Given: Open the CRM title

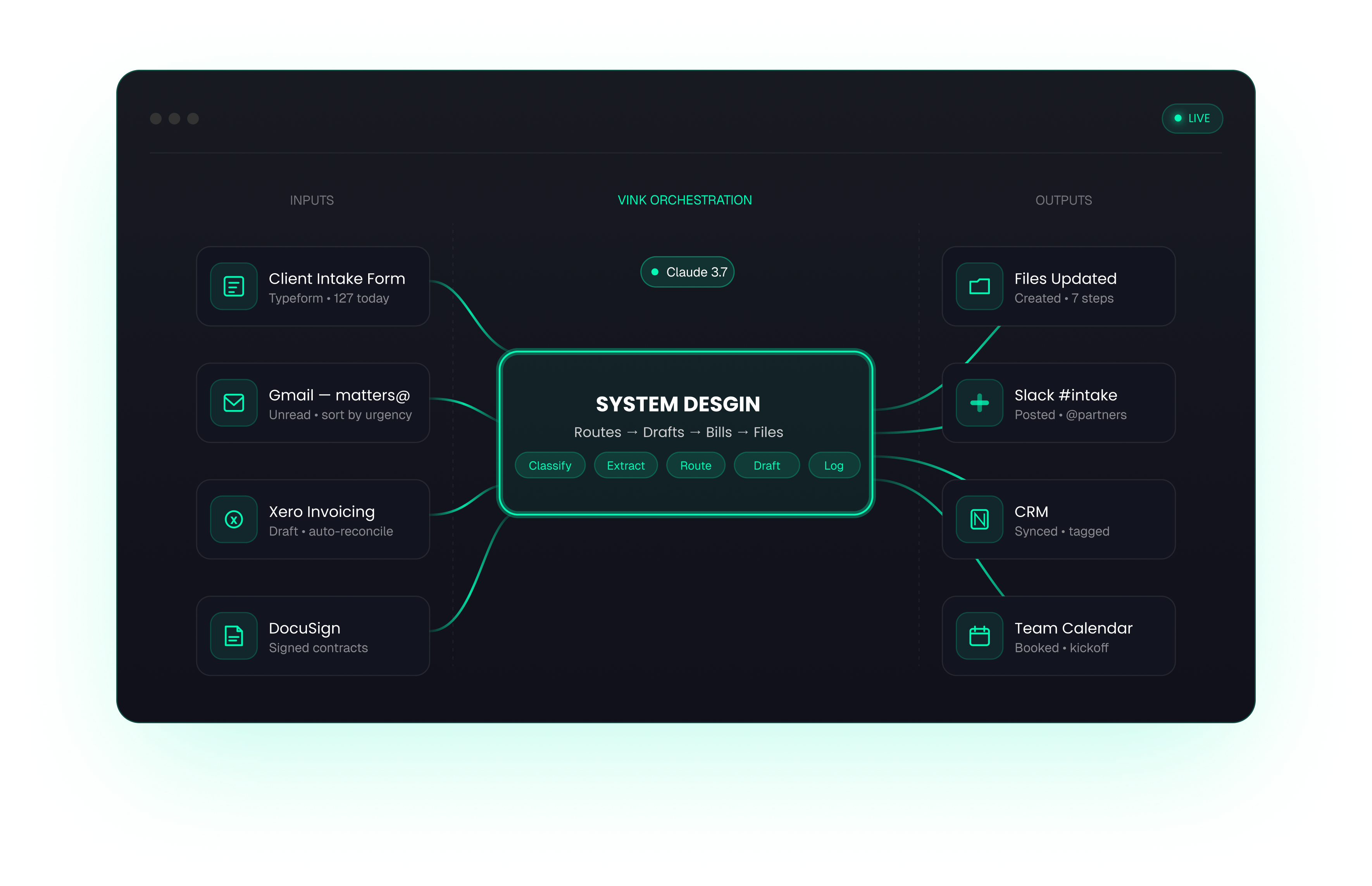Looking at the screenshot, I should [1031, 512].
